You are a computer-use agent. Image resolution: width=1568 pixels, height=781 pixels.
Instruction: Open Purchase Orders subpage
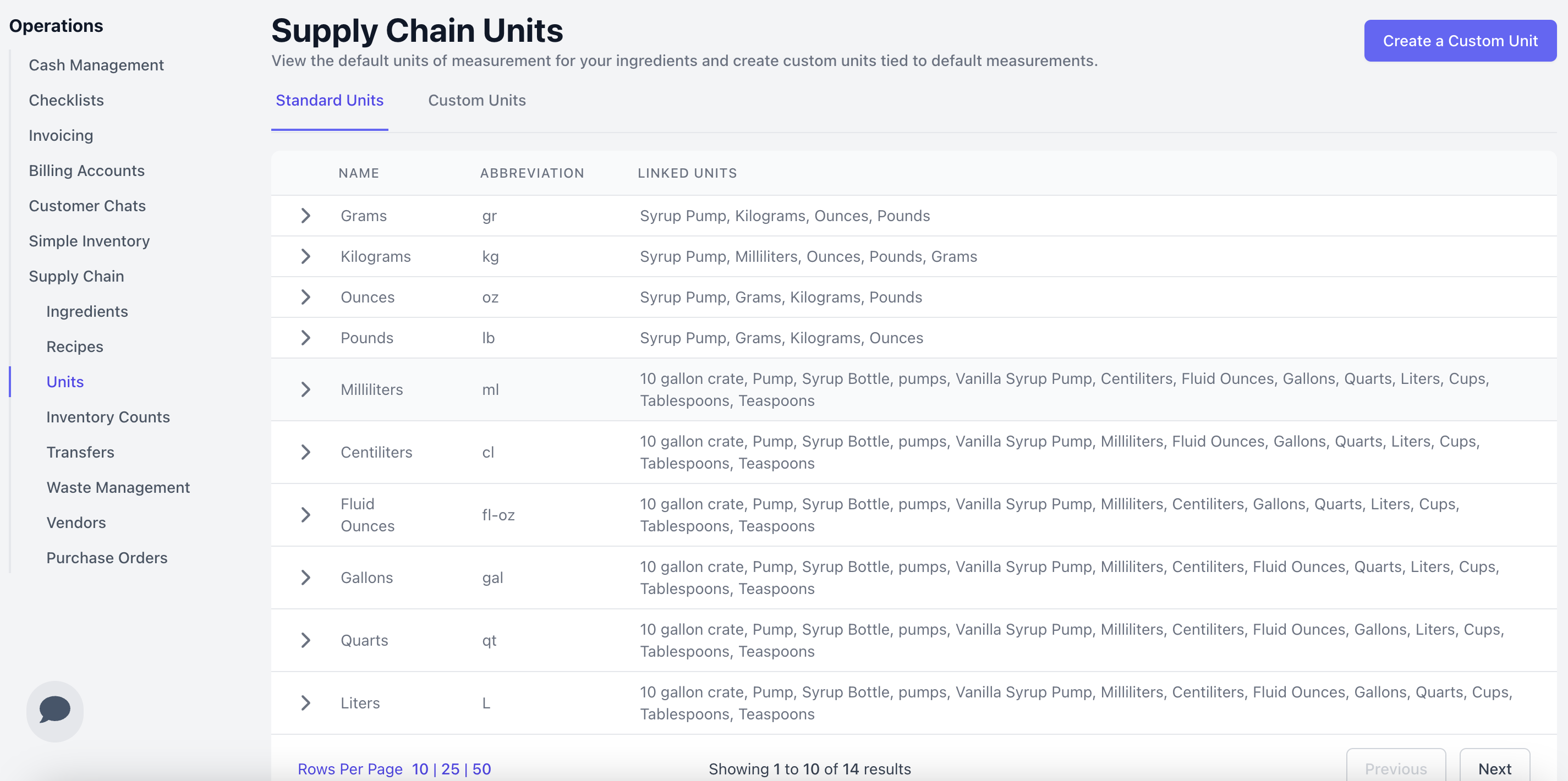[x=107, y=558]
